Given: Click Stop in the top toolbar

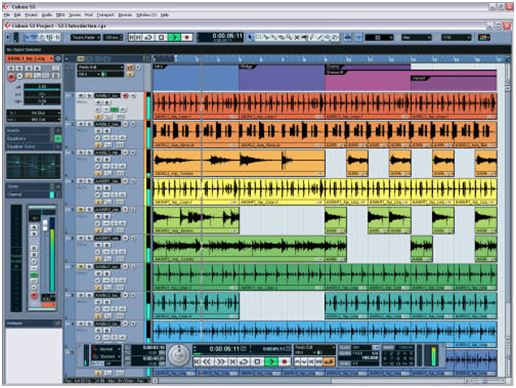Looking at the screenshot, I should [x=161, y=37].
